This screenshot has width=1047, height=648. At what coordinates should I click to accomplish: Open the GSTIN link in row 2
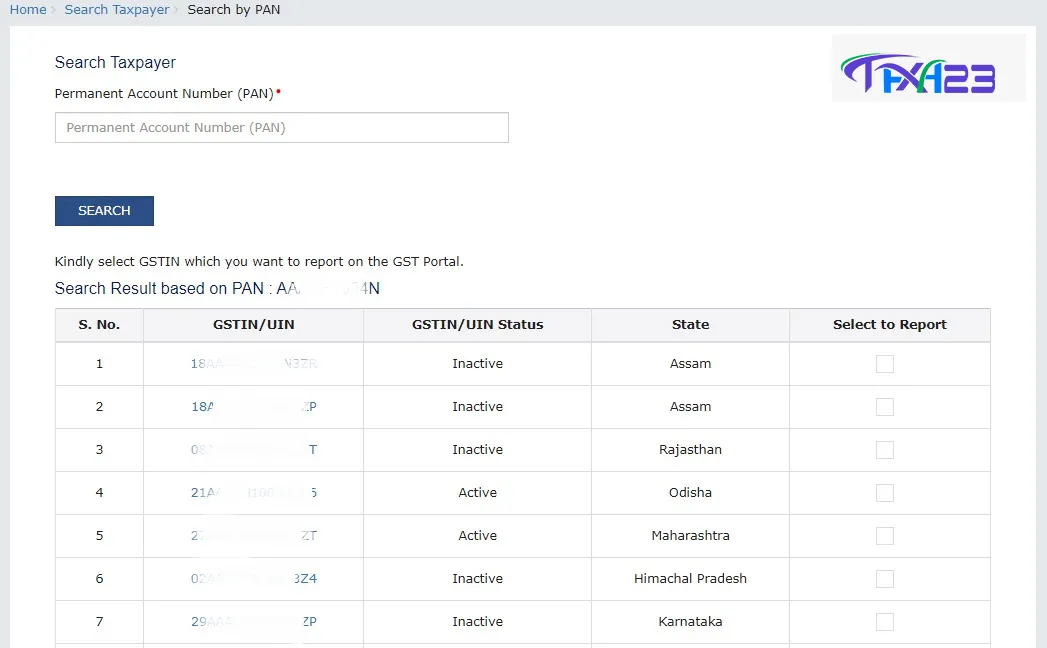click(x=254, y=407)
